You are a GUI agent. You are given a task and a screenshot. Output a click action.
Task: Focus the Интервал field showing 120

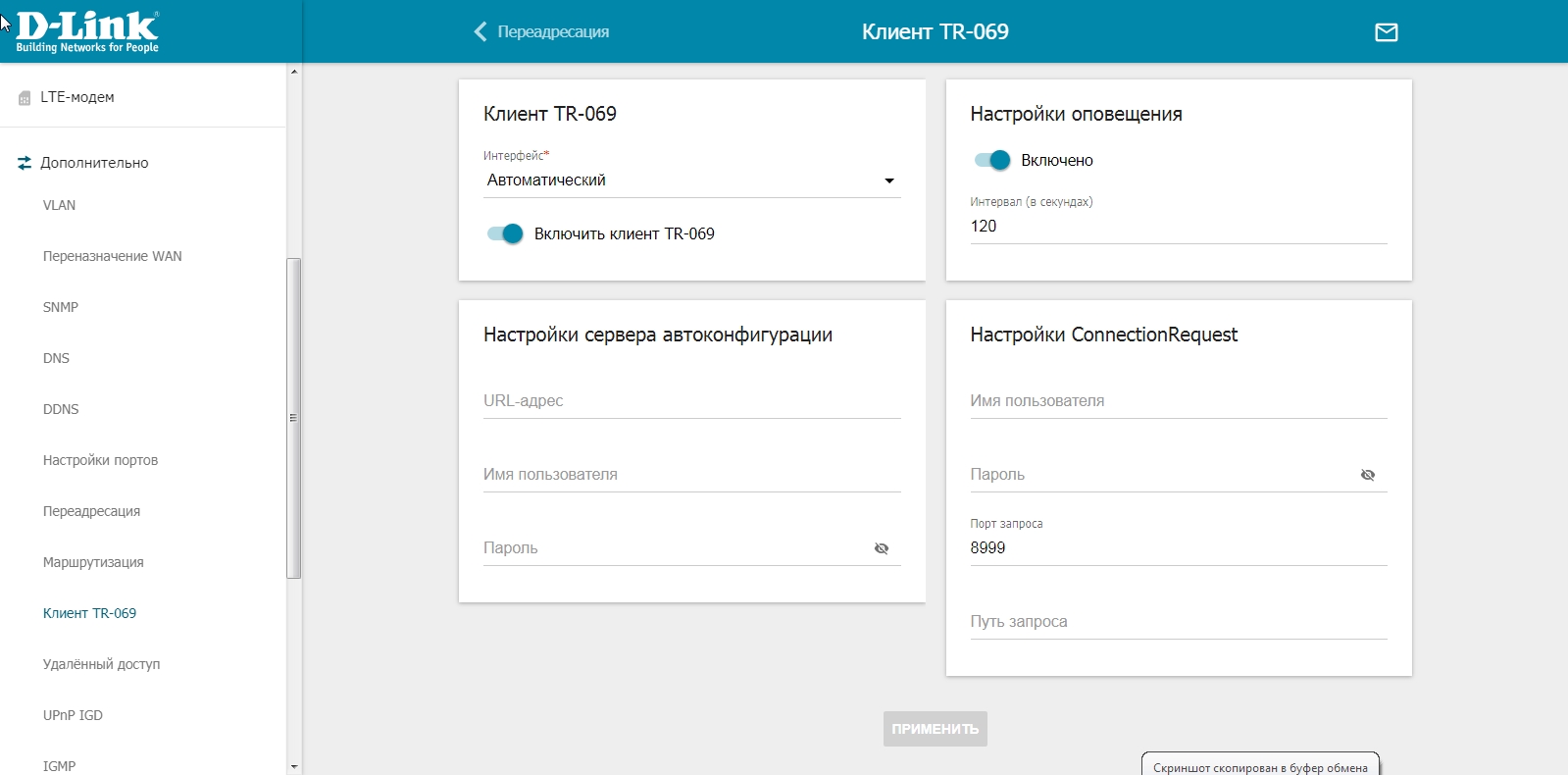[1177, 227]
